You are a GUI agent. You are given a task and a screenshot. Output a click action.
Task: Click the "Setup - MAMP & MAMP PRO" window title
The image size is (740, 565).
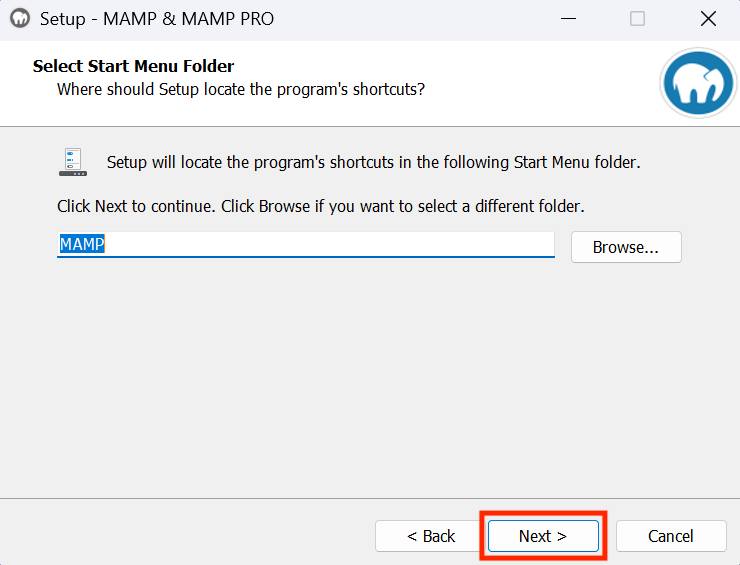(x=157, y=19)
